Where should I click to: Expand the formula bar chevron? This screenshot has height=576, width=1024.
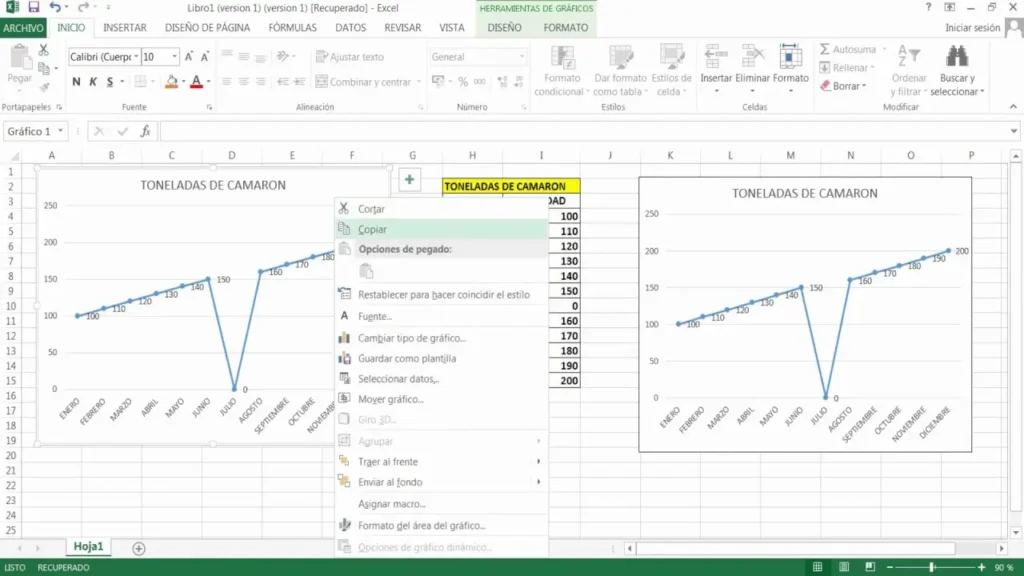click(1012, 131)
